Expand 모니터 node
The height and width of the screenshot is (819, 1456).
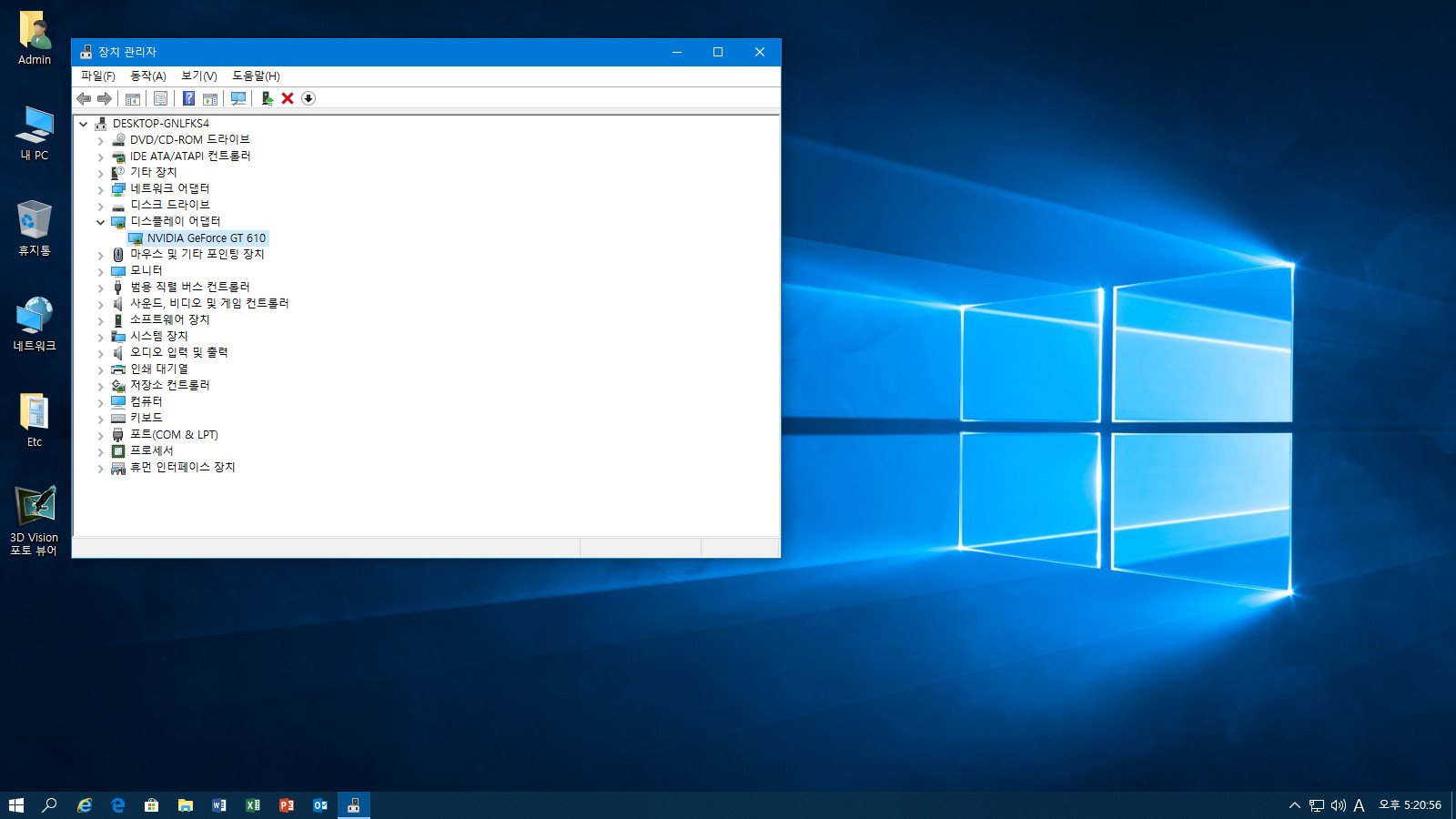pyautogui.click(x=101, y=271)
